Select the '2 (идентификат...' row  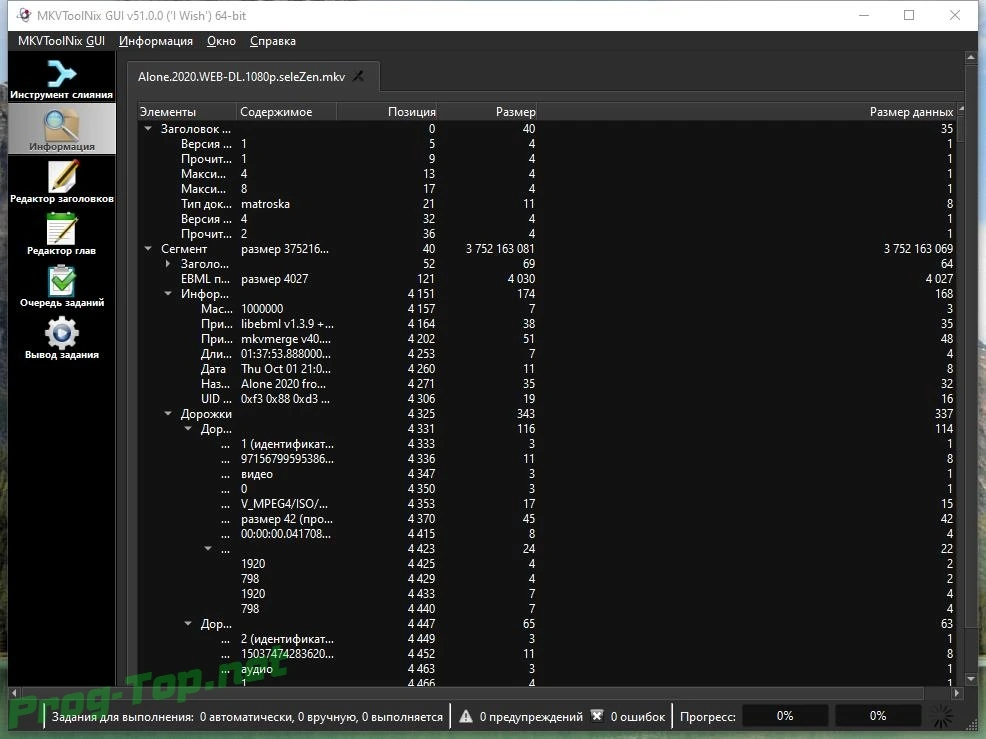tap(546, 639)
